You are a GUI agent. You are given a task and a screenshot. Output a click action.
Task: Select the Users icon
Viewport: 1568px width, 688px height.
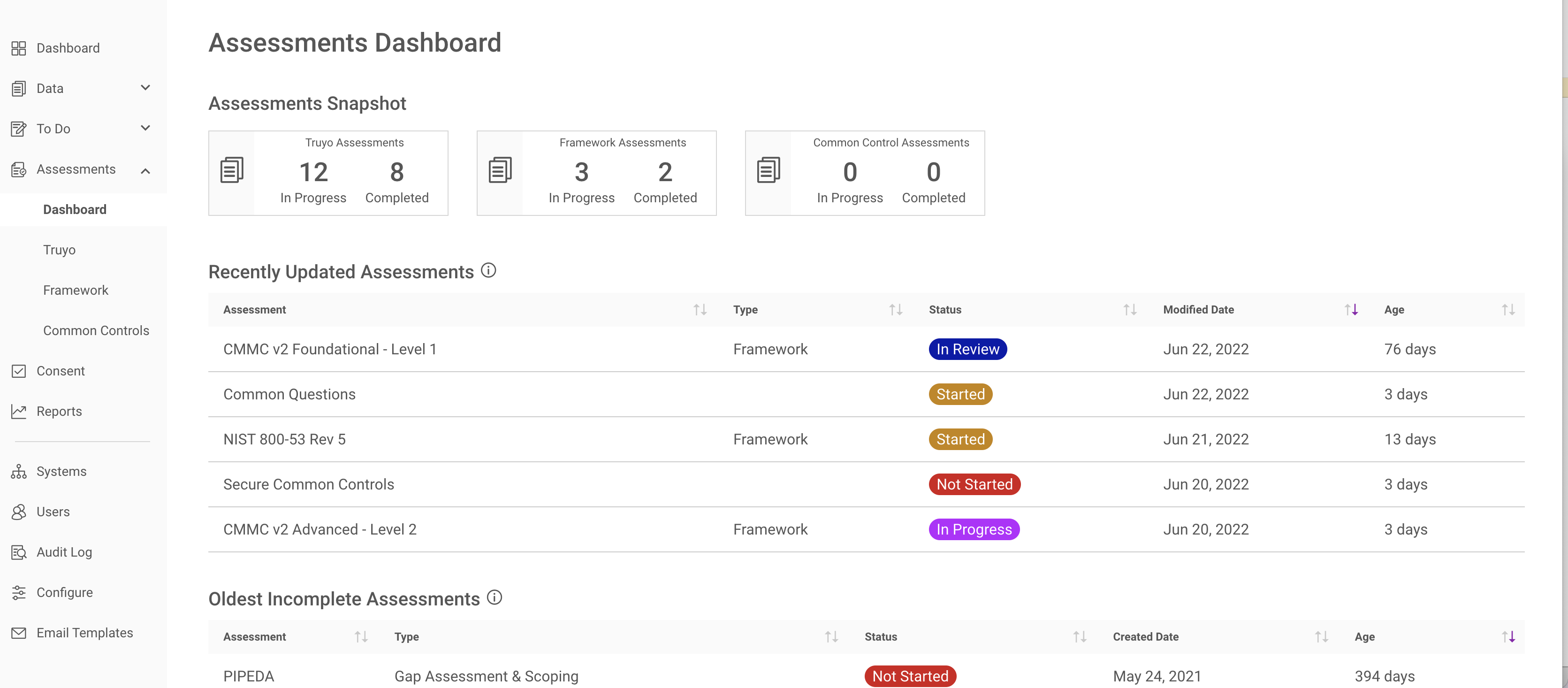pos(18,512)
